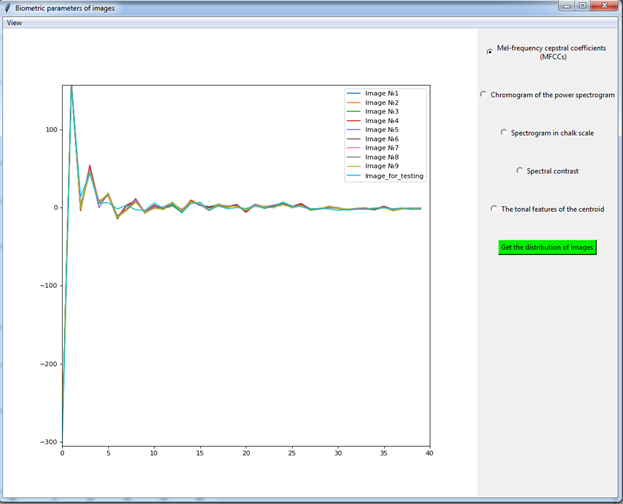The image size is (623, 504).
Task: Click x-axis tick label 20
Action: click(246, 453)
